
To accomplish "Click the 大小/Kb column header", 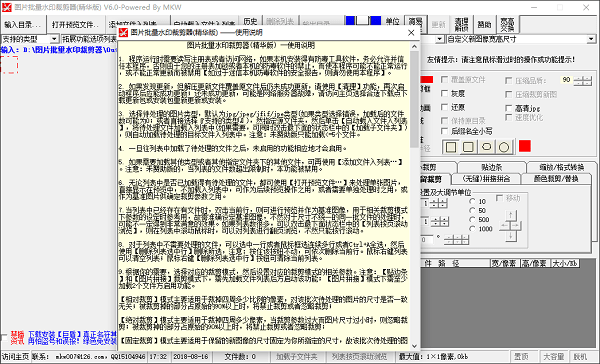I will [565, 263].
